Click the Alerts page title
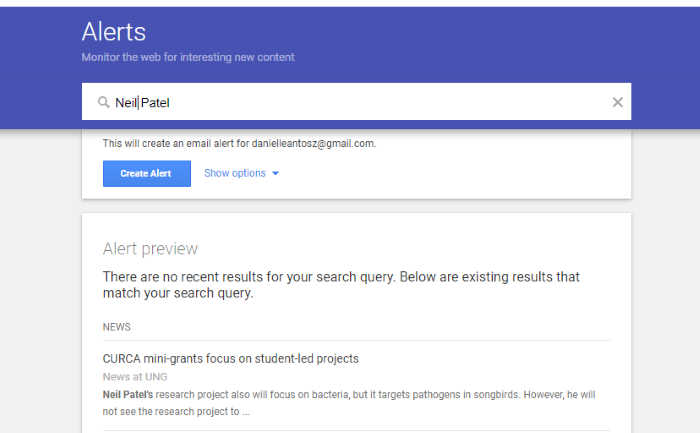700x433 pixels. (114, 32)
